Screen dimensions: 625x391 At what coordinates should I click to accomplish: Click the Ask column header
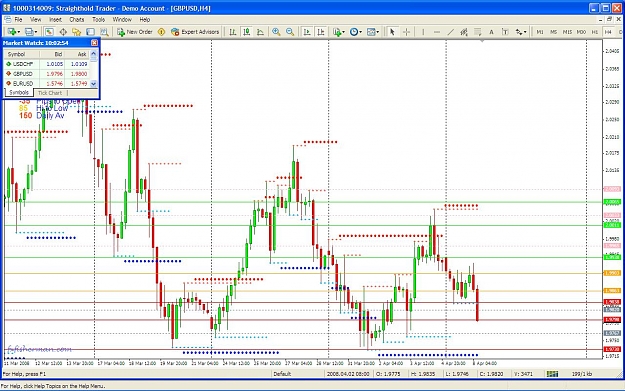pos(77,54)
